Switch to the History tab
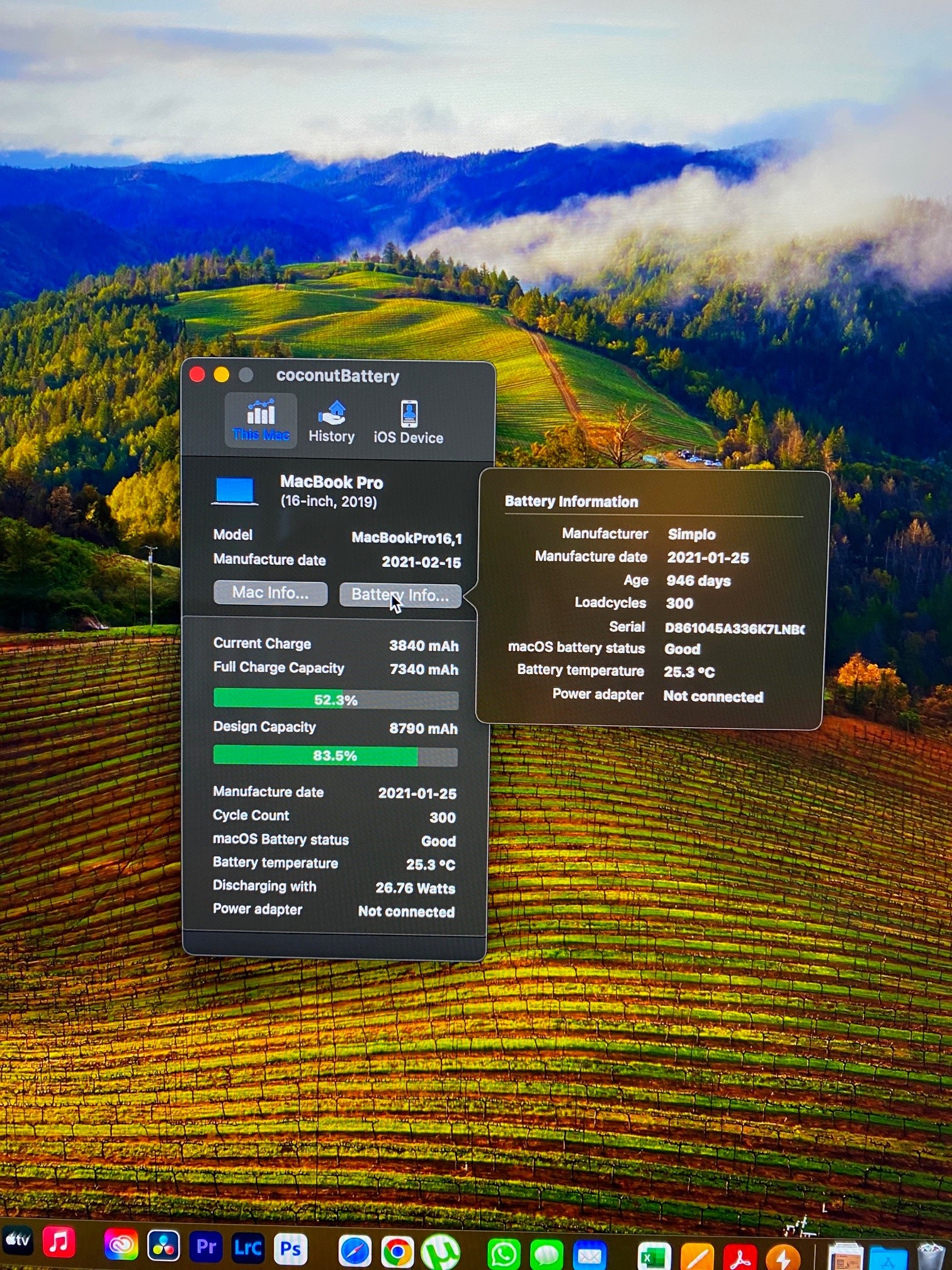 coord(331,421)
